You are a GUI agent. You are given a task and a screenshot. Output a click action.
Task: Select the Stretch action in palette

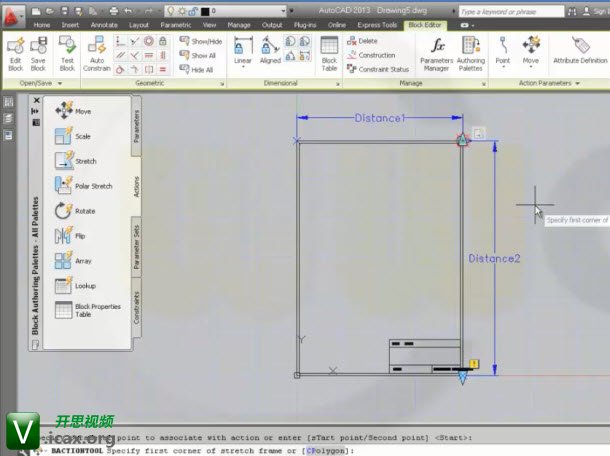click(76, 161)
